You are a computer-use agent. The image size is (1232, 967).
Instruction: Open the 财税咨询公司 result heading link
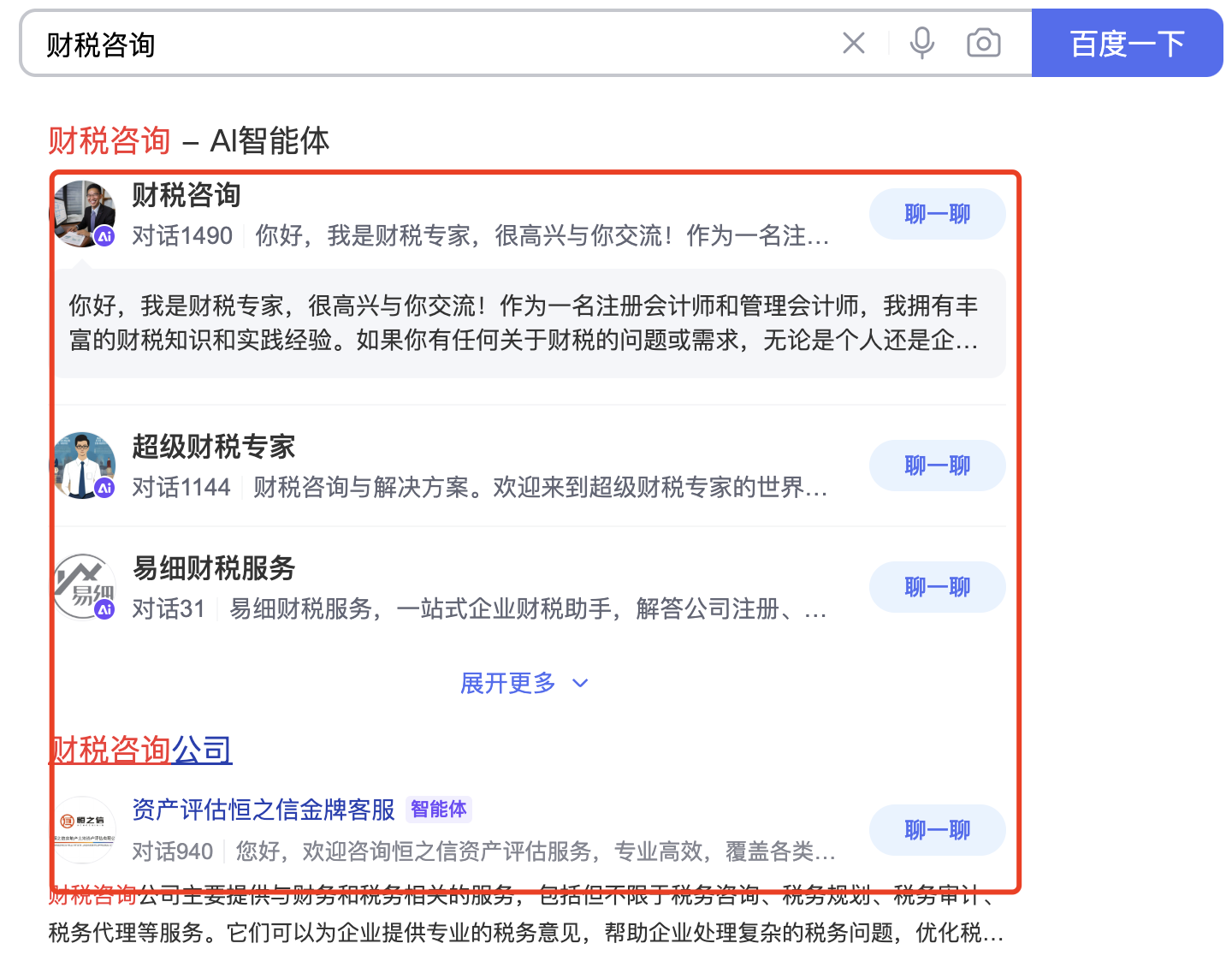(140, 750)
